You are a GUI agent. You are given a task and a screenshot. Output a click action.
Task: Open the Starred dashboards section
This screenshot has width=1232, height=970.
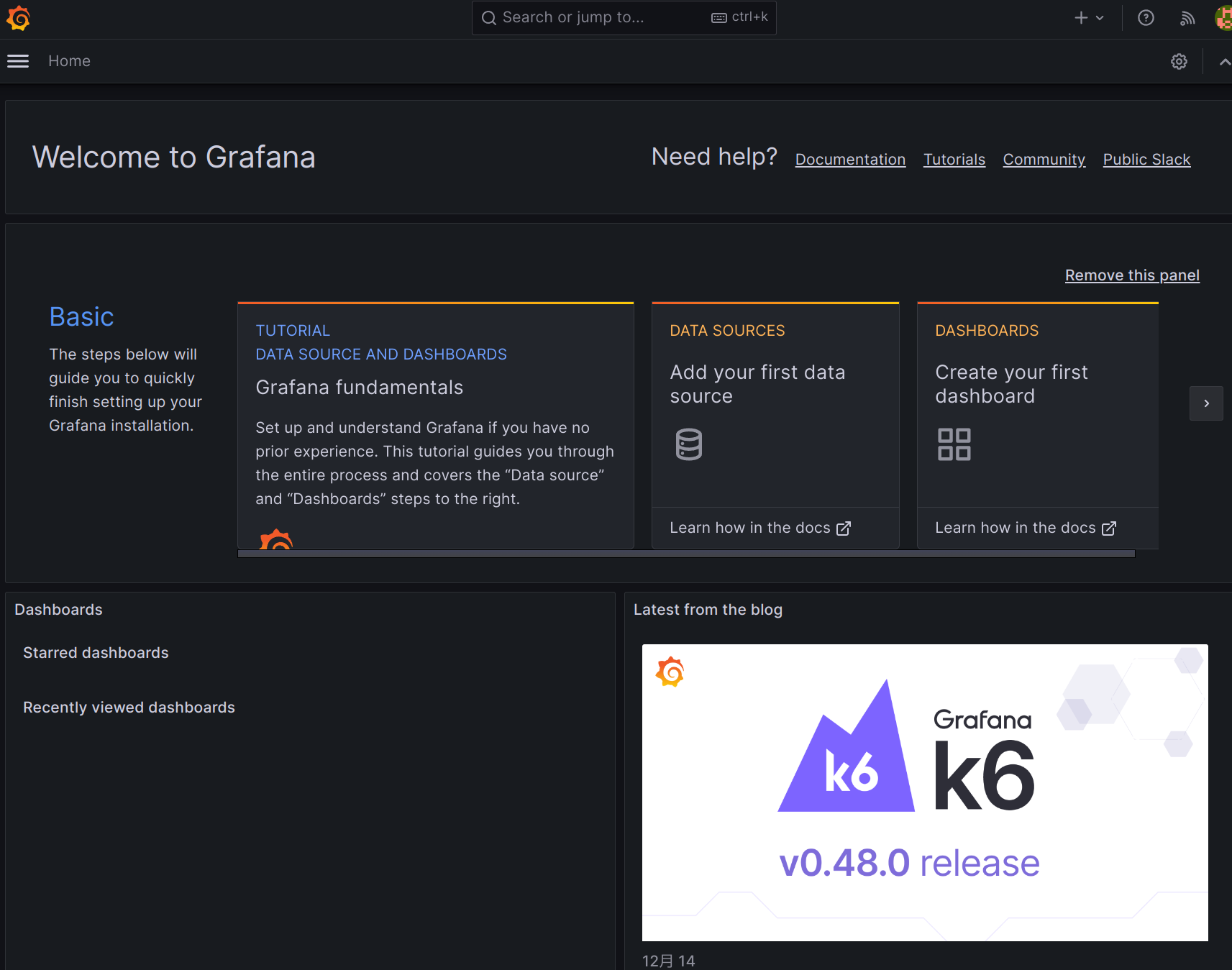(x=96, y=653)
